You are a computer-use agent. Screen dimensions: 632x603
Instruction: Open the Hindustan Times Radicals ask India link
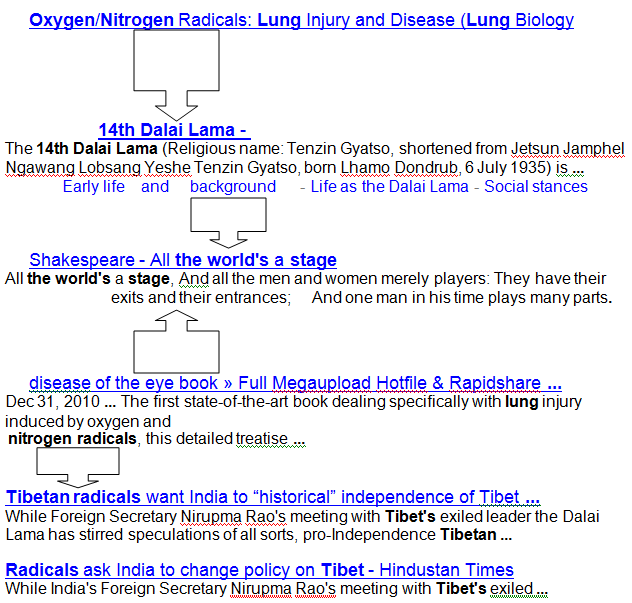pos(260,569)
